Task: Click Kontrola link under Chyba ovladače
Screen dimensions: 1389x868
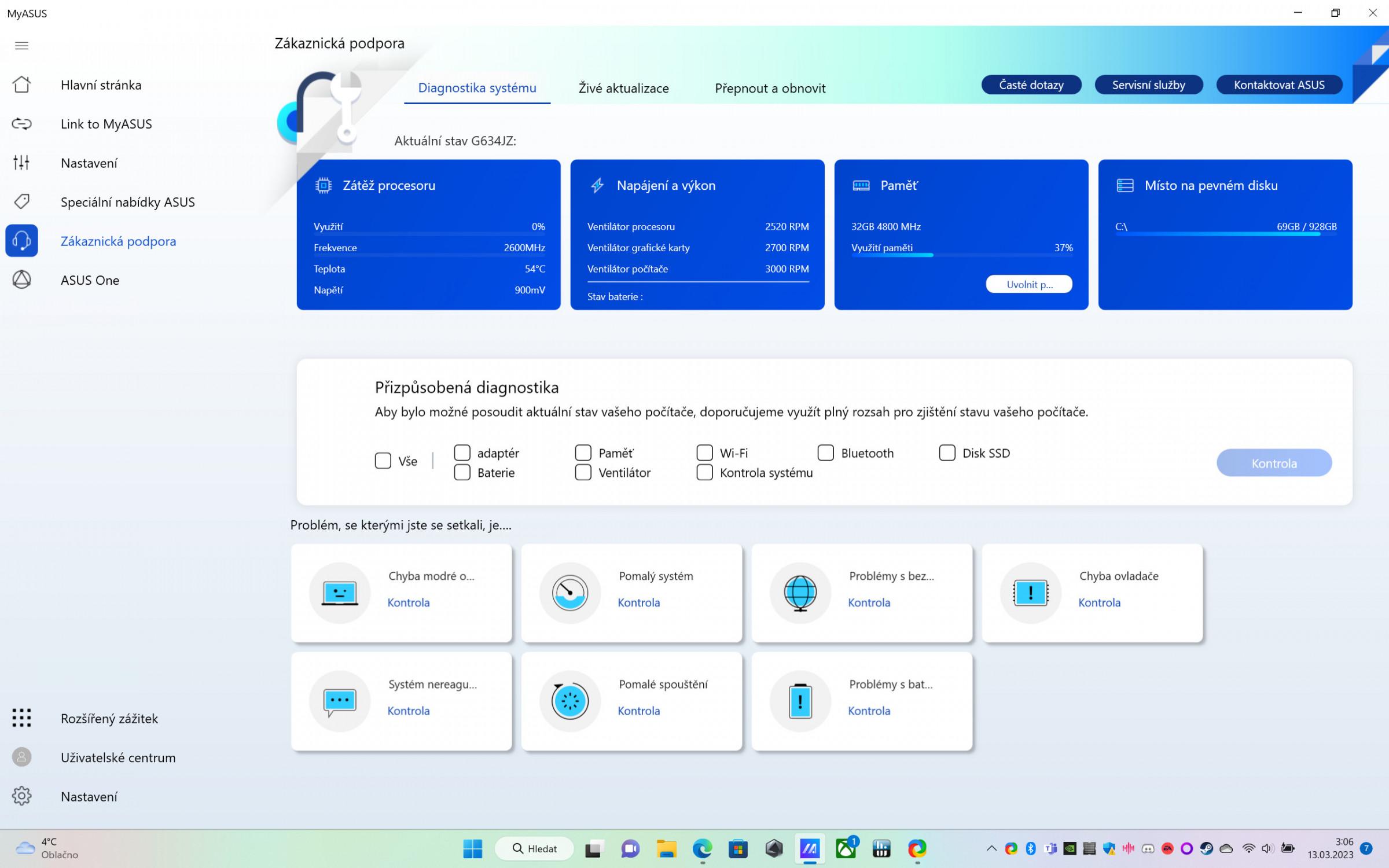Action: tap(1099, 602)
